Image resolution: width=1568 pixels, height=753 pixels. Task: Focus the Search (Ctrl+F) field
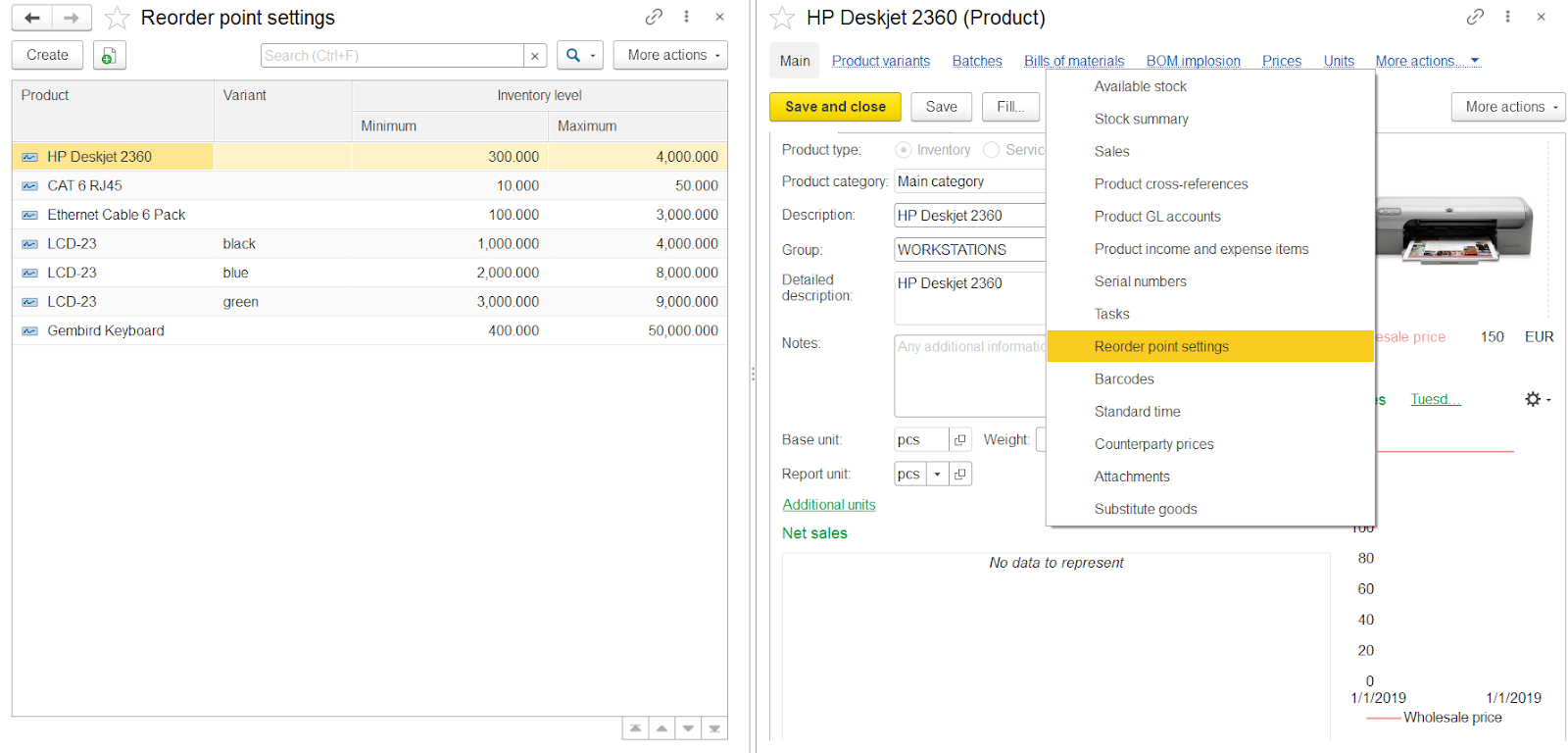click(392, 56)
